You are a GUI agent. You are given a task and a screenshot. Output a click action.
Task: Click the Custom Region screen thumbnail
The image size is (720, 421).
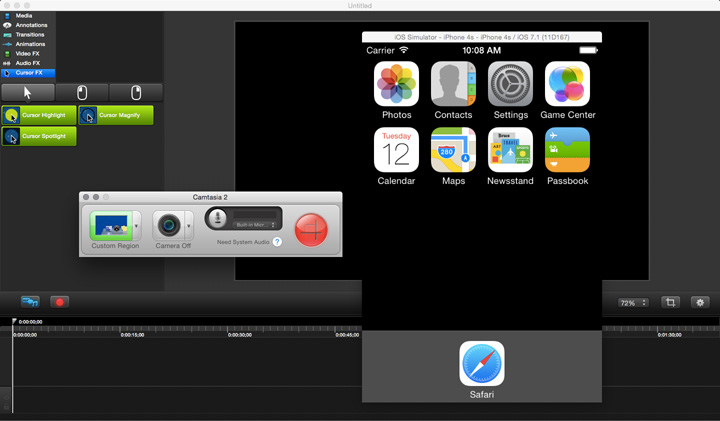coord(111,225)
